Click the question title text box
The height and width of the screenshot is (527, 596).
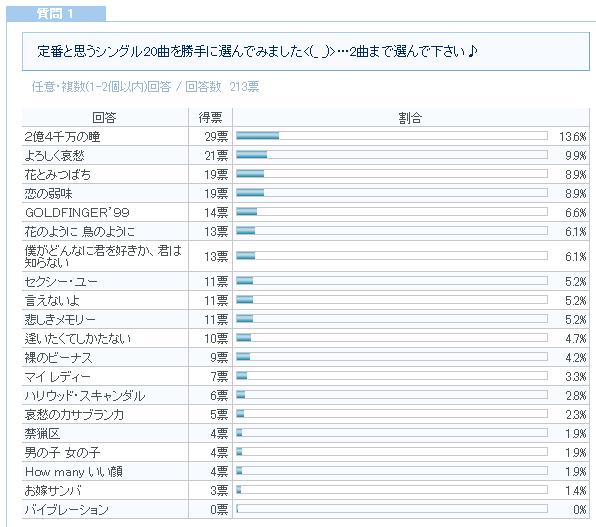(x=306, y=51)
